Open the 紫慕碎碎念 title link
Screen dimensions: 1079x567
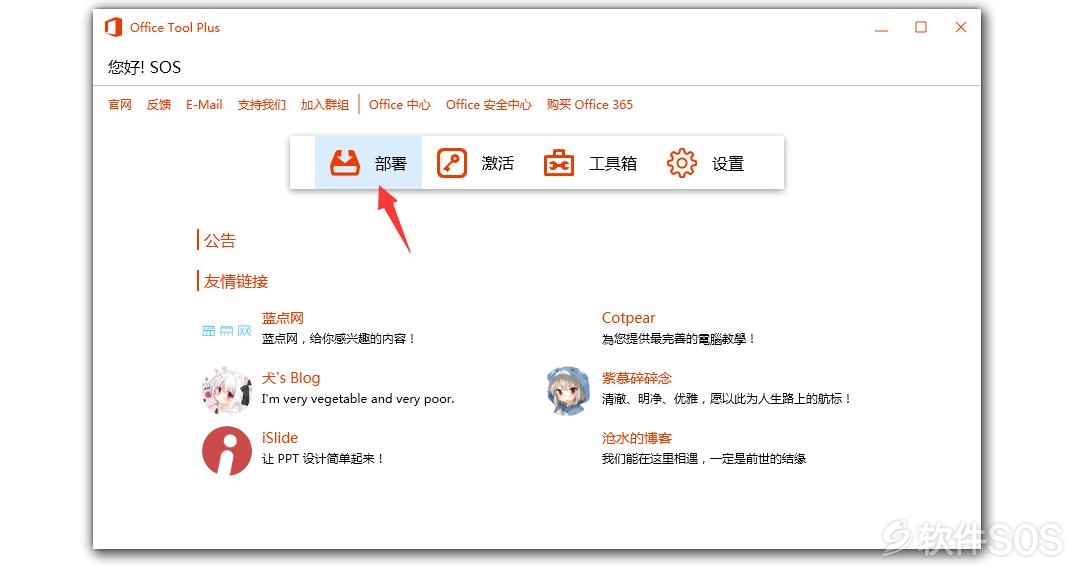[x=637, y=378]
